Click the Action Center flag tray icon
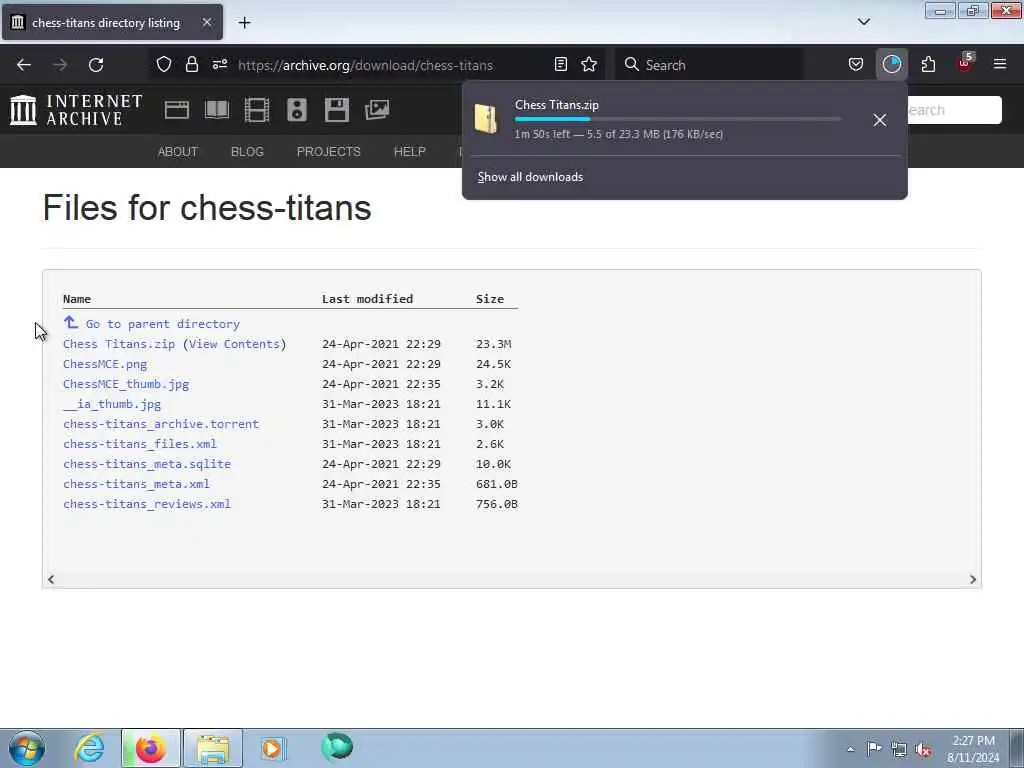Viewport: 1024px width, 768px height. 874,749
